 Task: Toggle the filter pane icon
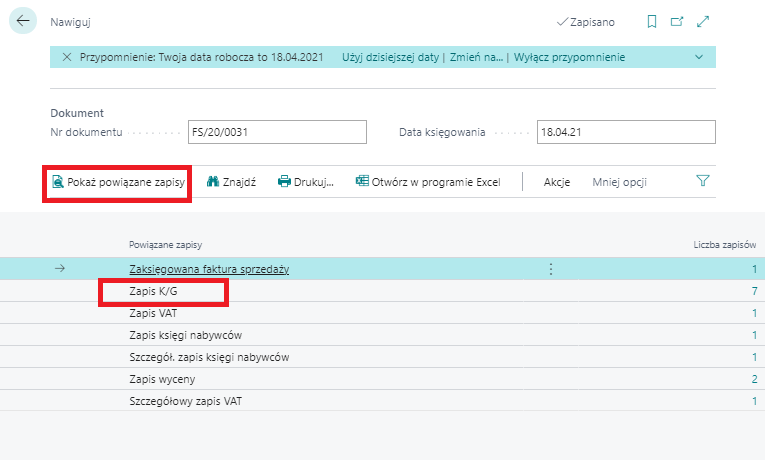[x=703, y=181]
